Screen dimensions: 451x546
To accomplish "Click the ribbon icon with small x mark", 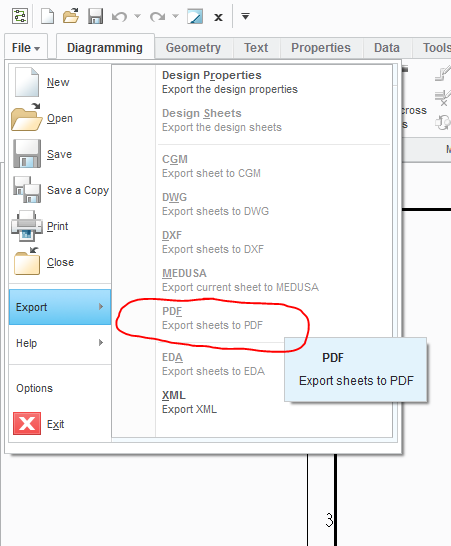I will click(x=443, y=98).
